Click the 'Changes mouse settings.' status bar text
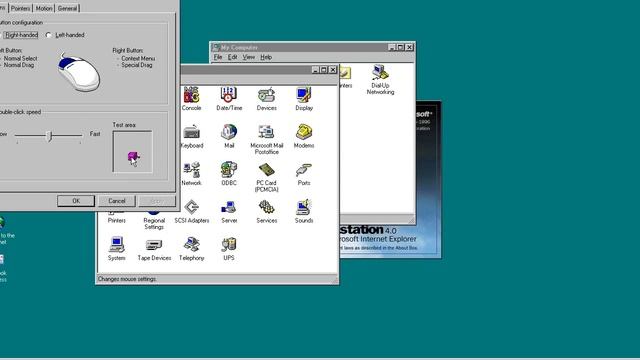 [x=127, y=279]
